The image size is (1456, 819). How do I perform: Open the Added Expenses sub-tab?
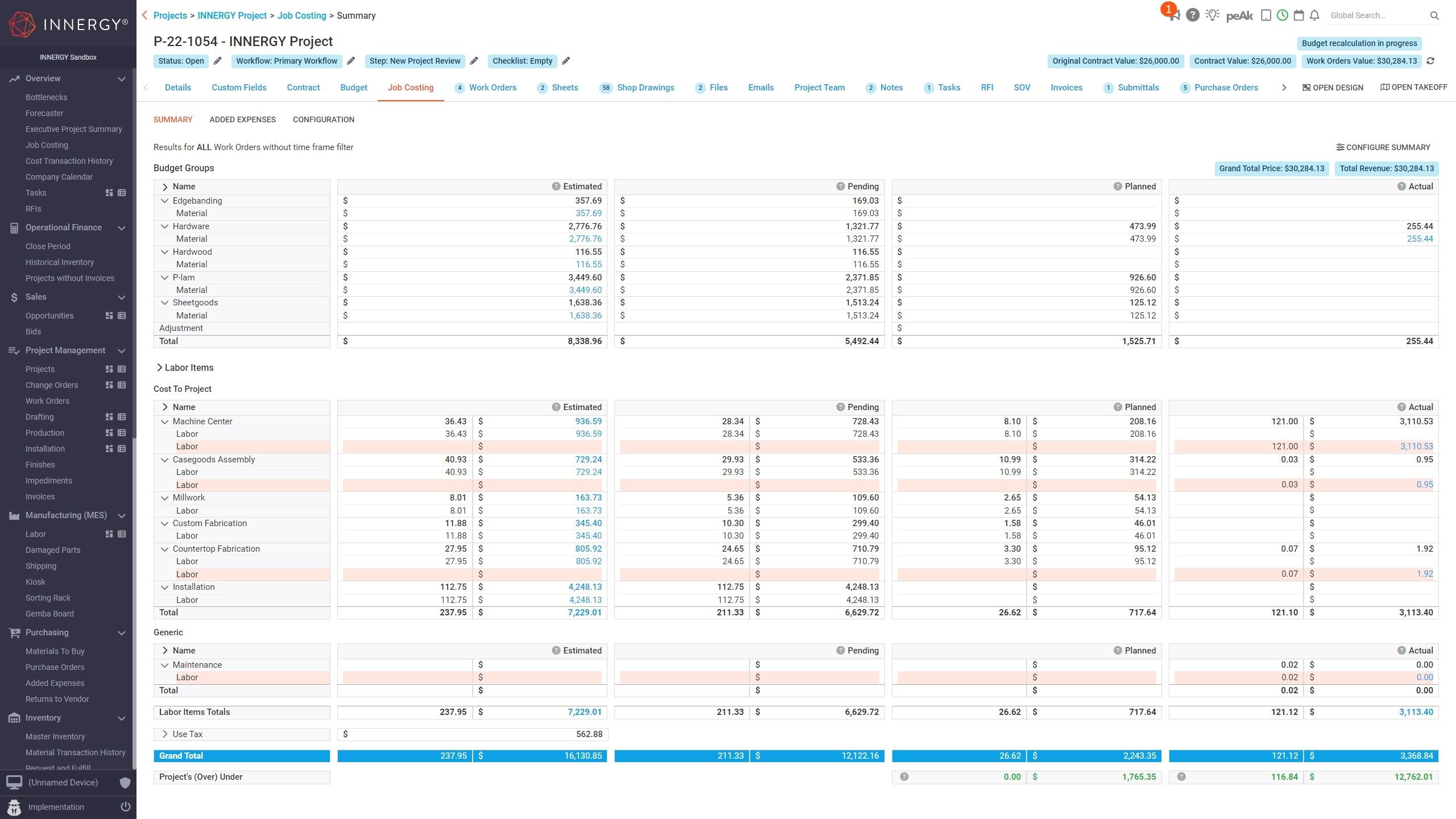tap(242, 119)
